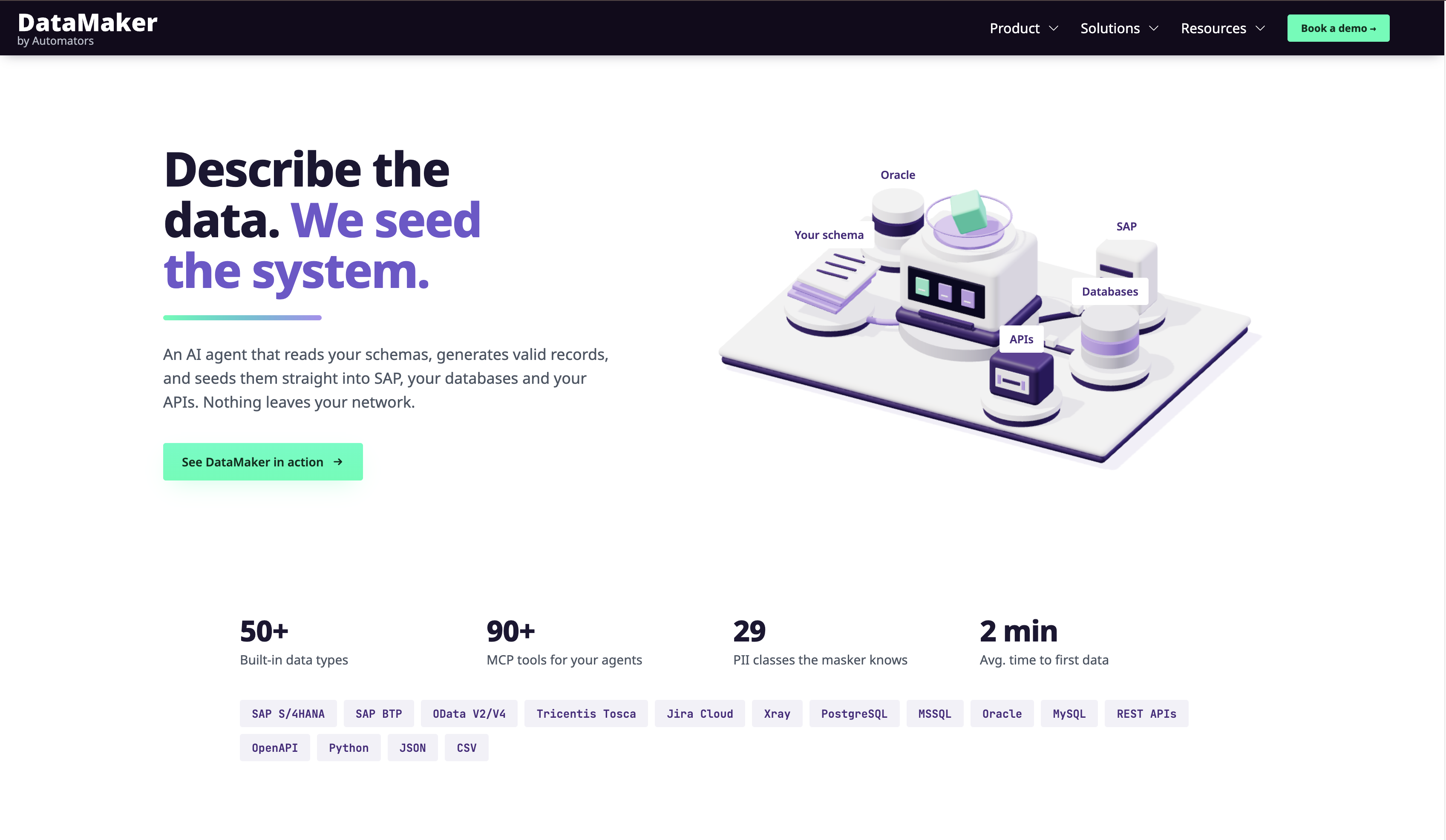This screenshot has height=840, width=1446.
Task: Select the JSON tag
Action: (x=412, y=748)
